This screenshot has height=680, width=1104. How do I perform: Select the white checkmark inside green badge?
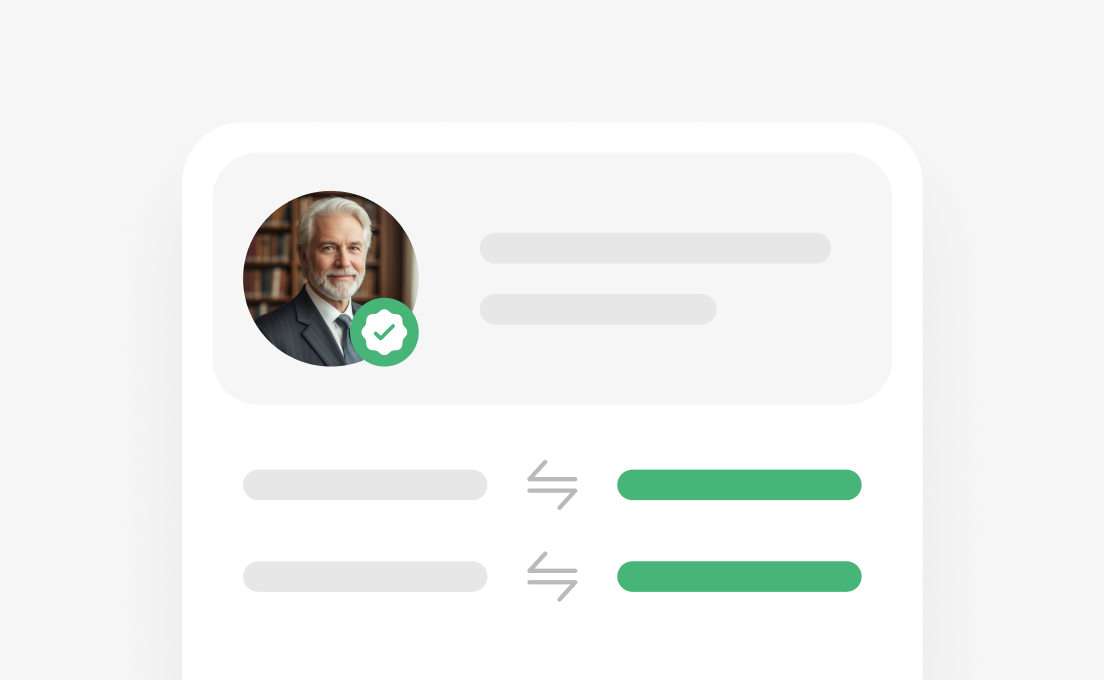click(x=384, y=332)
